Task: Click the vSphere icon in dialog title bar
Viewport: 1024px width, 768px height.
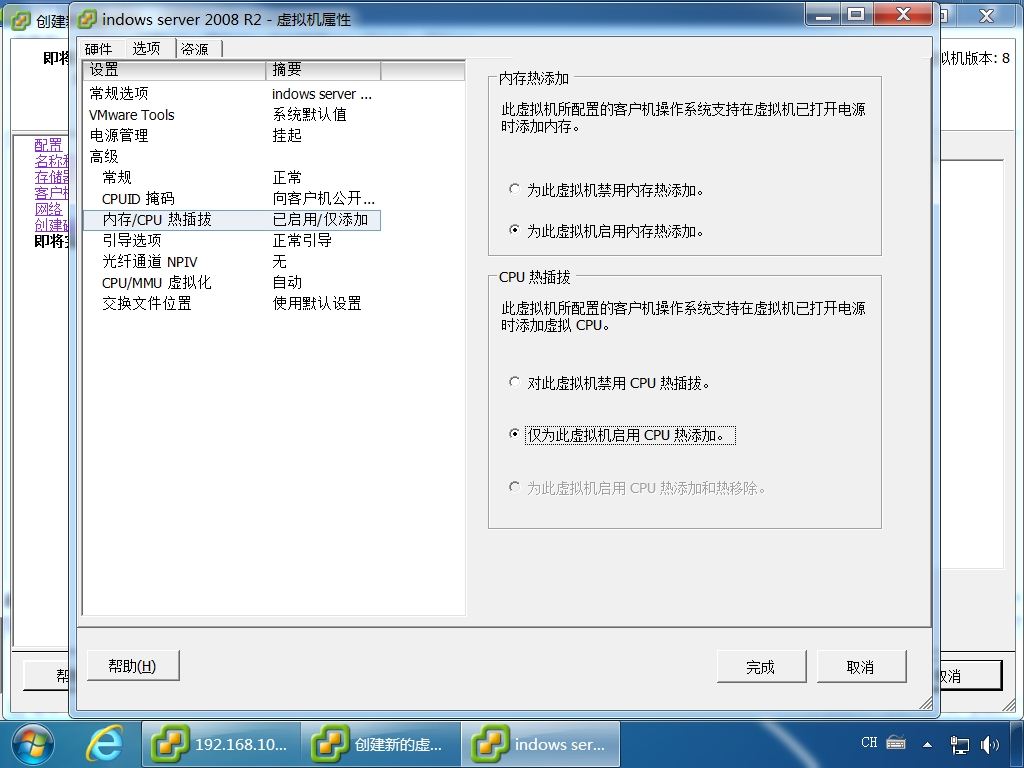Action: click(x=86, y=20)
